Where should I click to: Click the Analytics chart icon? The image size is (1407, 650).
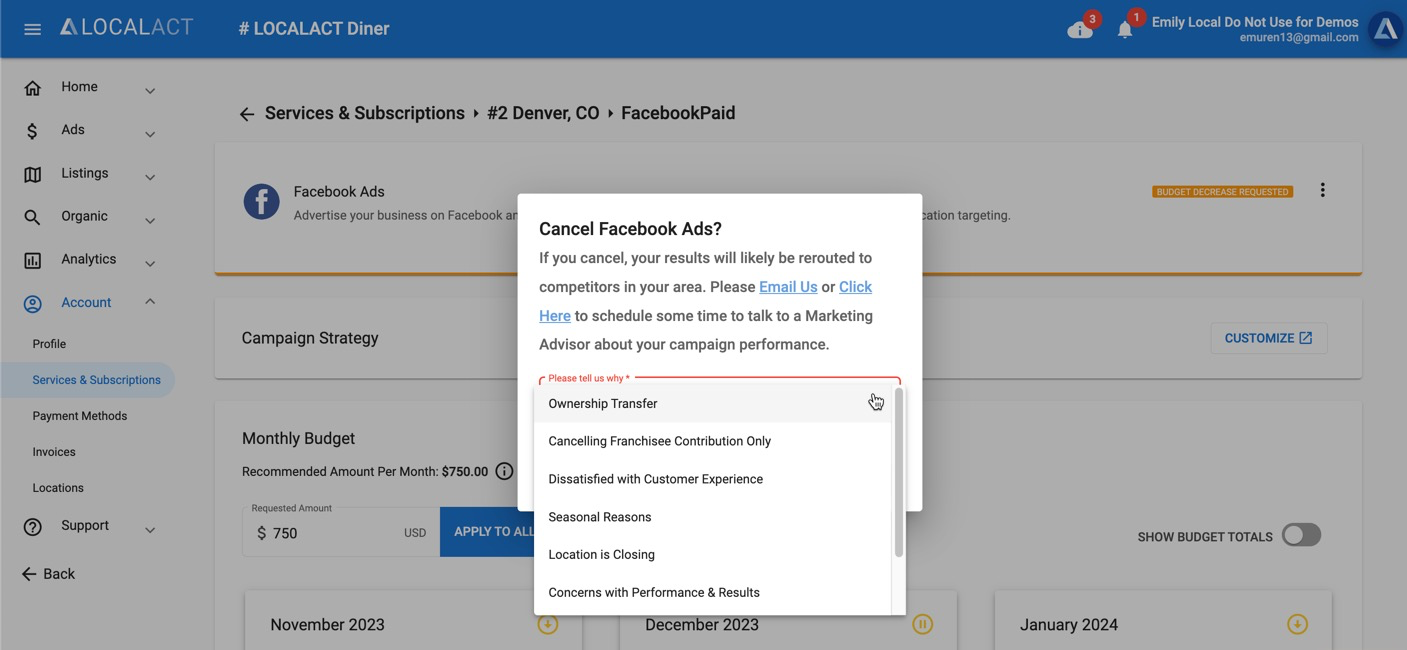33,260
